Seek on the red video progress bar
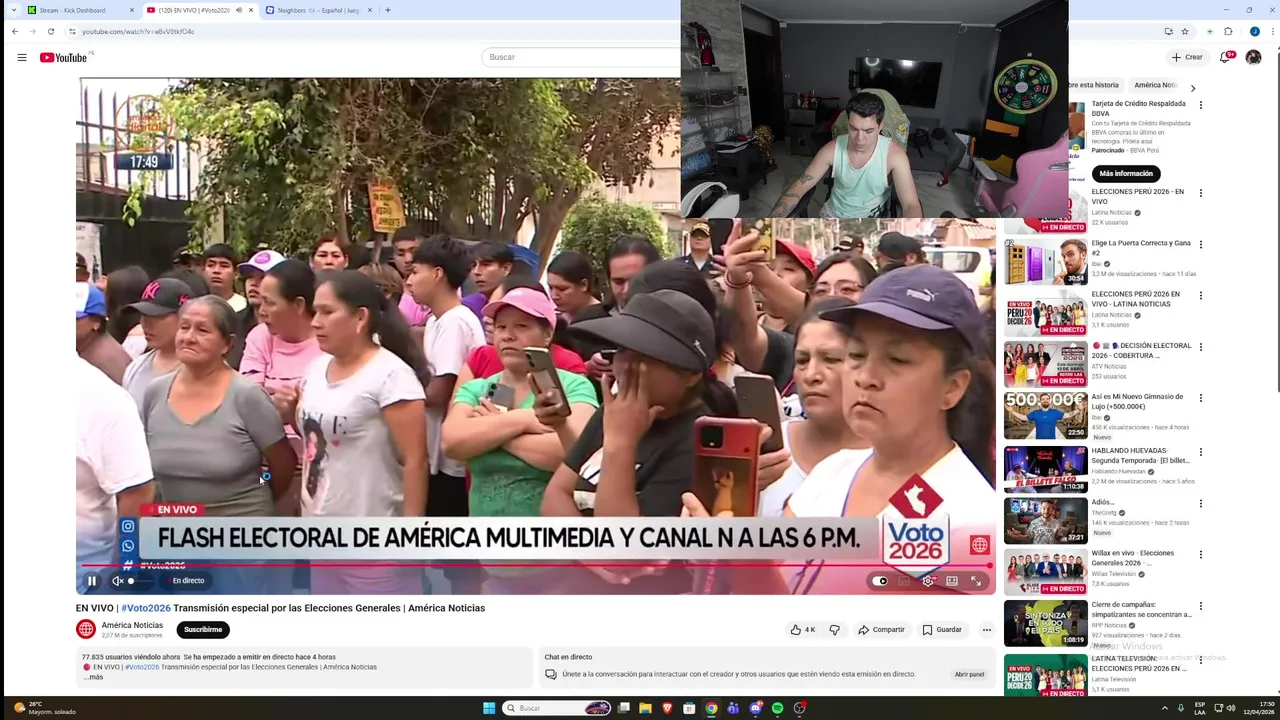Screen dimensions: 1280x720 536,566
